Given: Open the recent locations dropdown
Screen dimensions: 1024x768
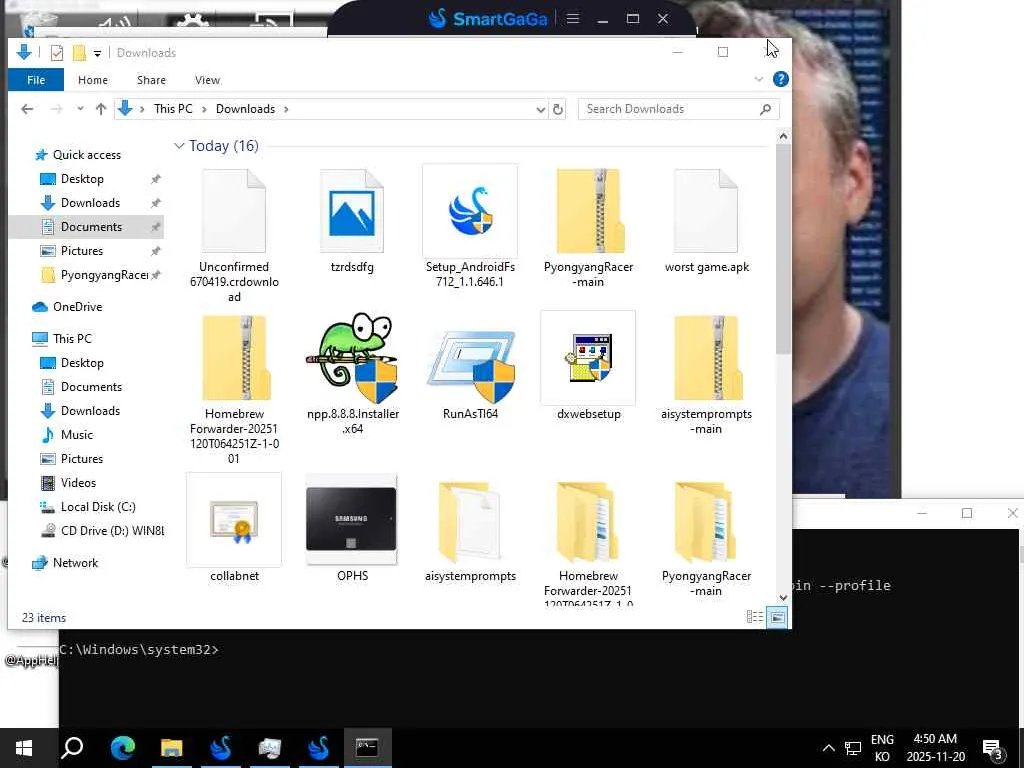Looking at the screenshot, I should (x=80, y=109).
